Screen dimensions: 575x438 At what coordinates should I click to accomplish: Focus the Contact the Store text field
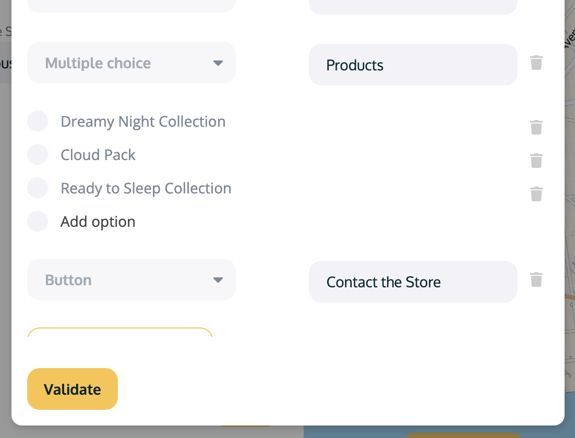[413, 282]
